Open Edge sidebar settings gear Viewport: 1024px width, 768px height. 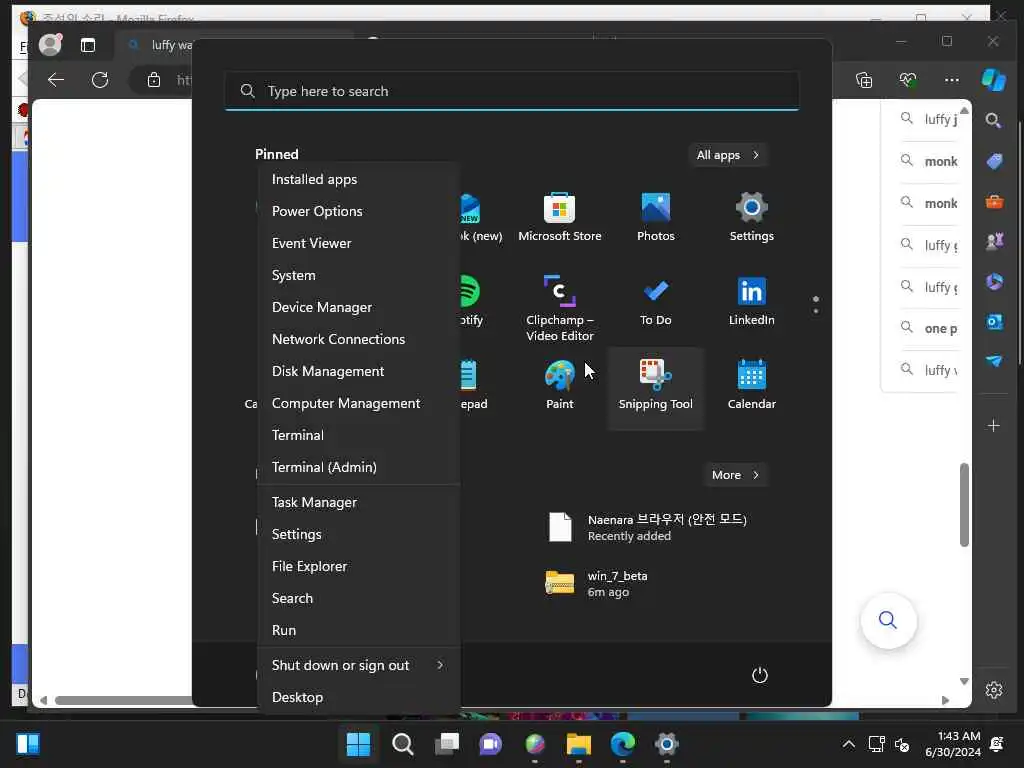pyautogui.click(x=994, y=690)
